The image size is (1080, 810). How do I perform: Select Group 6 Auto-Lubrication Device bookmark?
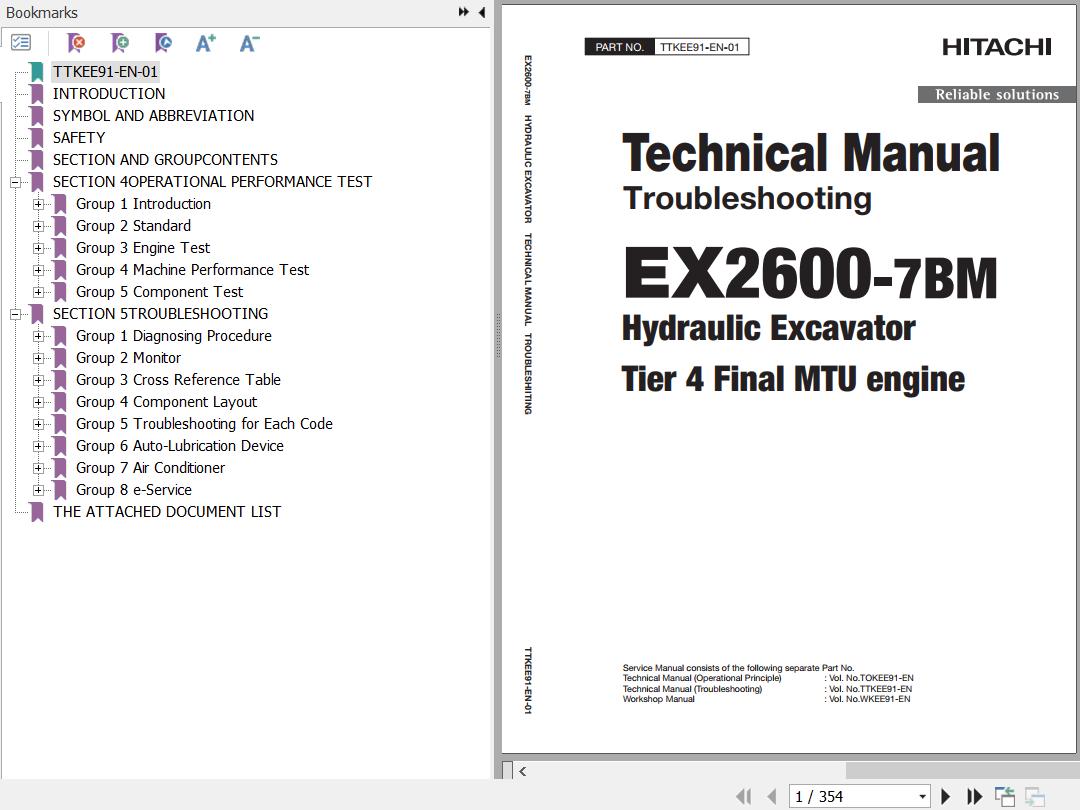pyautogui.click(x=180, y=446)
